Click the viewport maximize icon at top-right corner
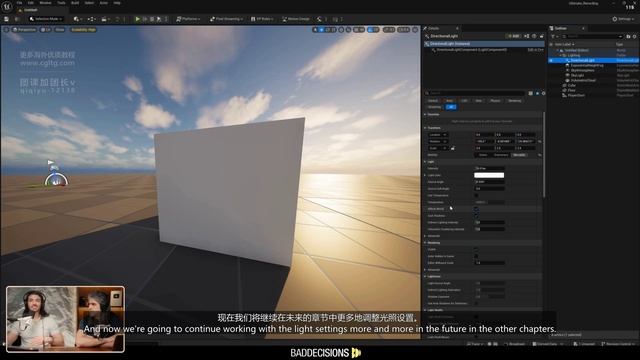The image size is (640, 360). click(x=415, y=30)
